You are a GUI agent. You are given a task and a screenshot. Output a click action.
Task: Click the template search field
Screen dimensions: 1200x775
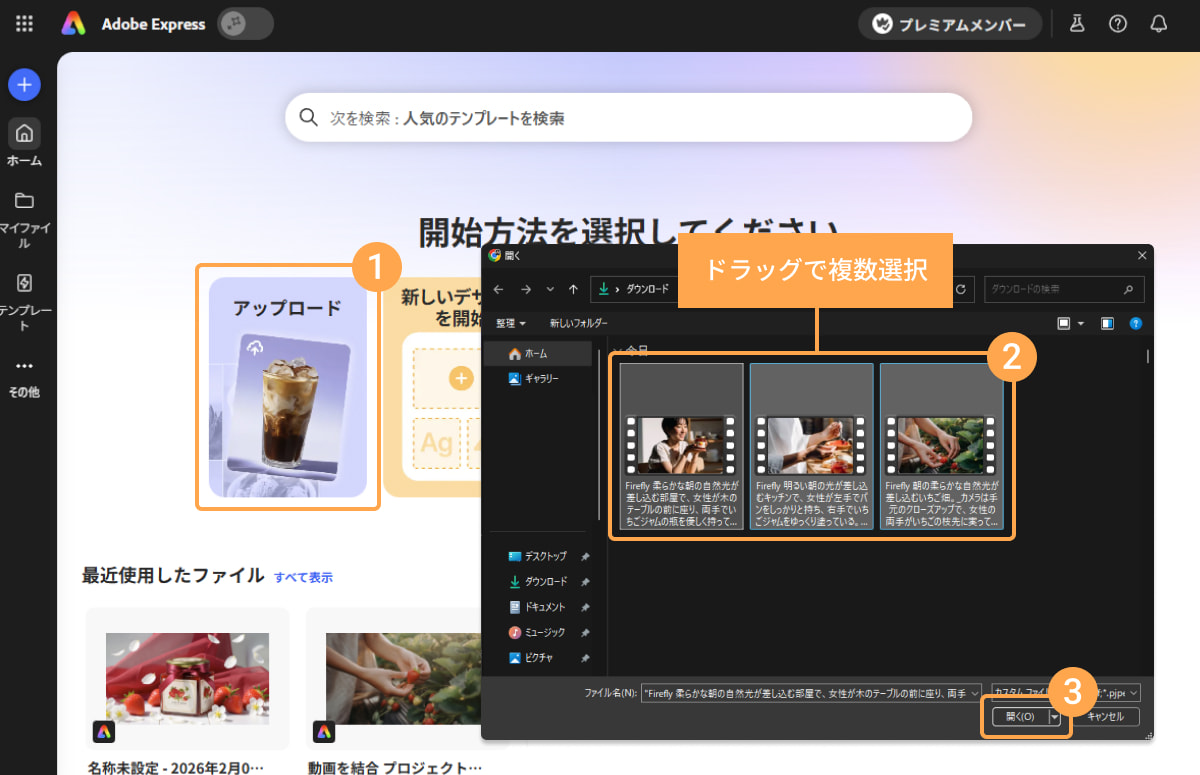(x=628, y=118)
